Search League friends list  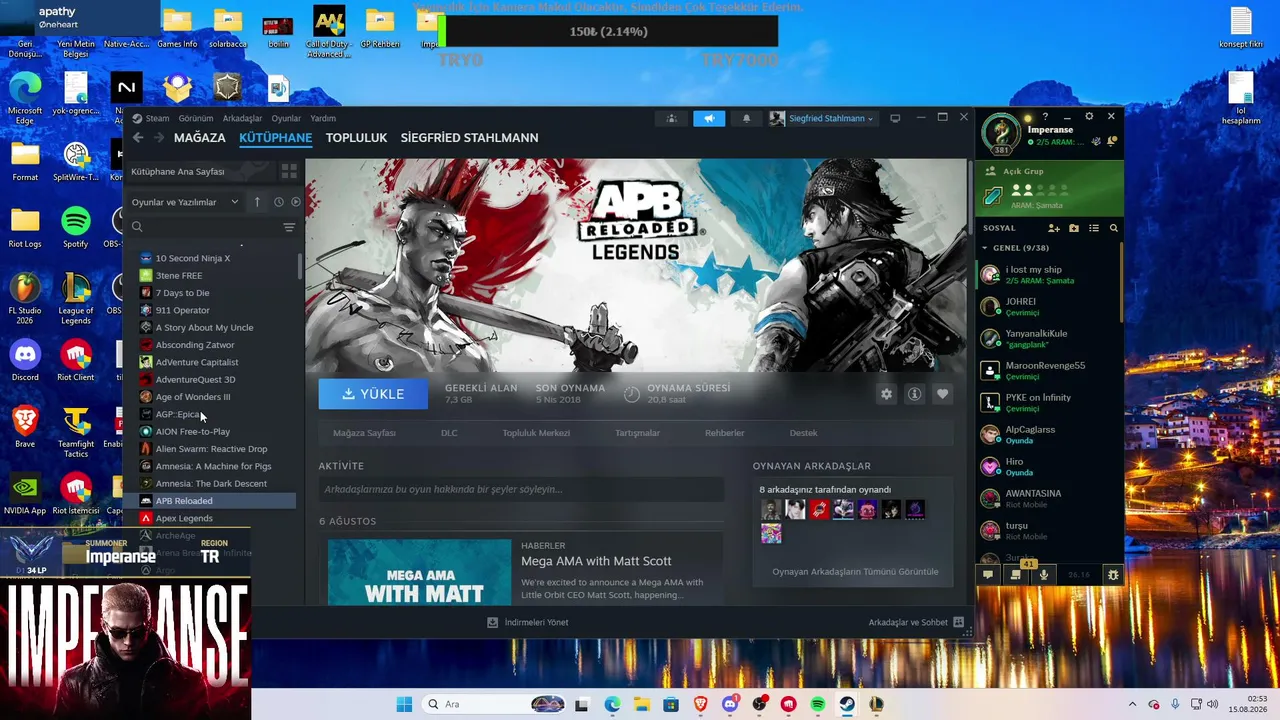point(1114,228)
